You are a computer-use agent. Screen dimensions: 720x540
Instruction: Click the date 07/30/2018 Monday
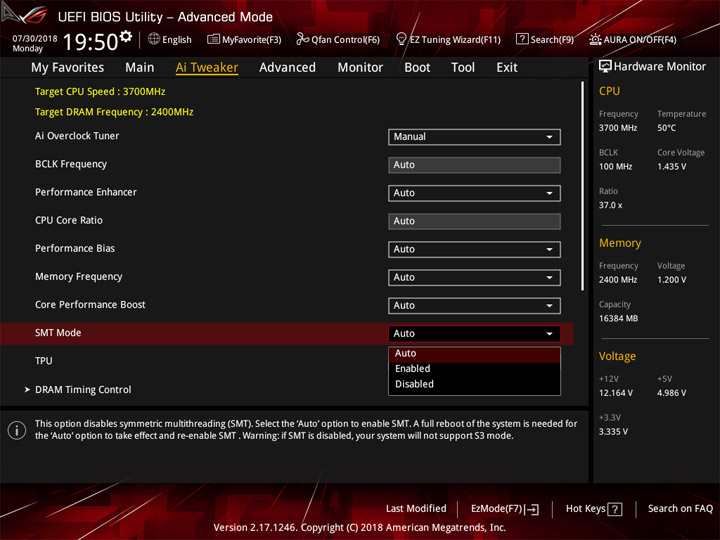tap(34, 43)
